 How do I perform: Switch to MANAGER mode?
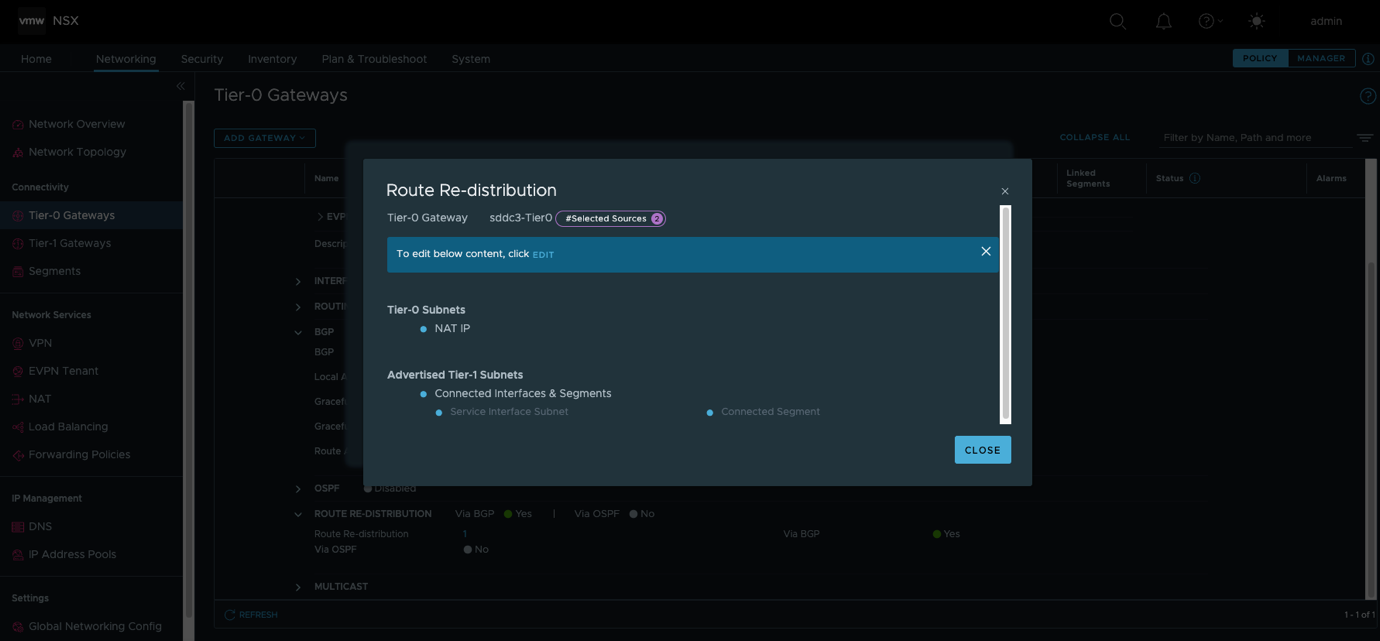1321,58
